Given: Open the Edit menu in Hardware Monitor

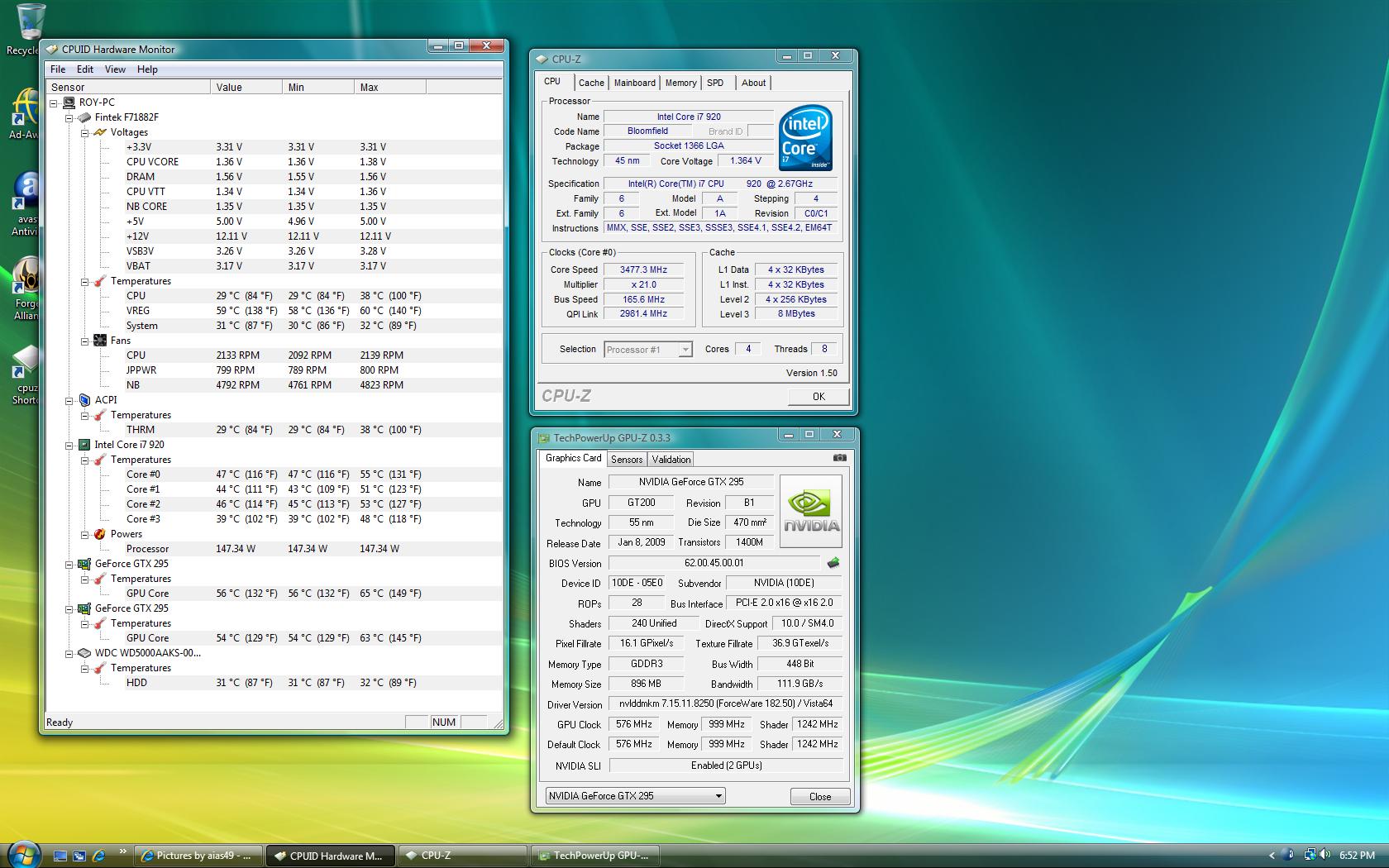Looking at the screenshot, I should pos(85,69).
